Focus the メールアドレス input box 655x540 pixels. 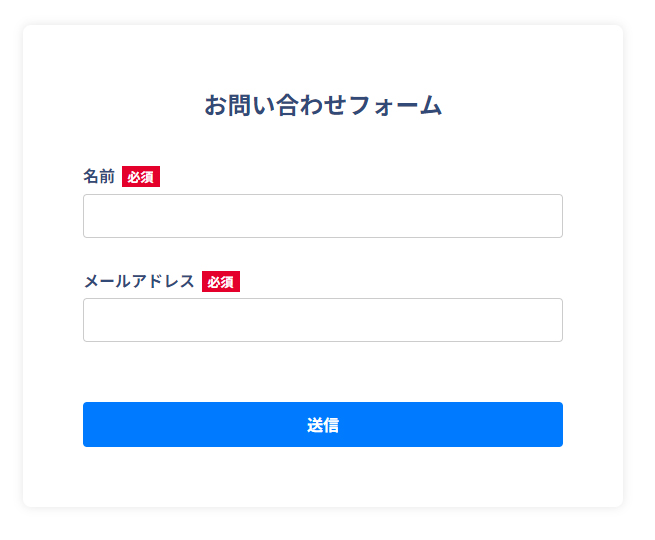pyautogui.click(x=322, y=320)
